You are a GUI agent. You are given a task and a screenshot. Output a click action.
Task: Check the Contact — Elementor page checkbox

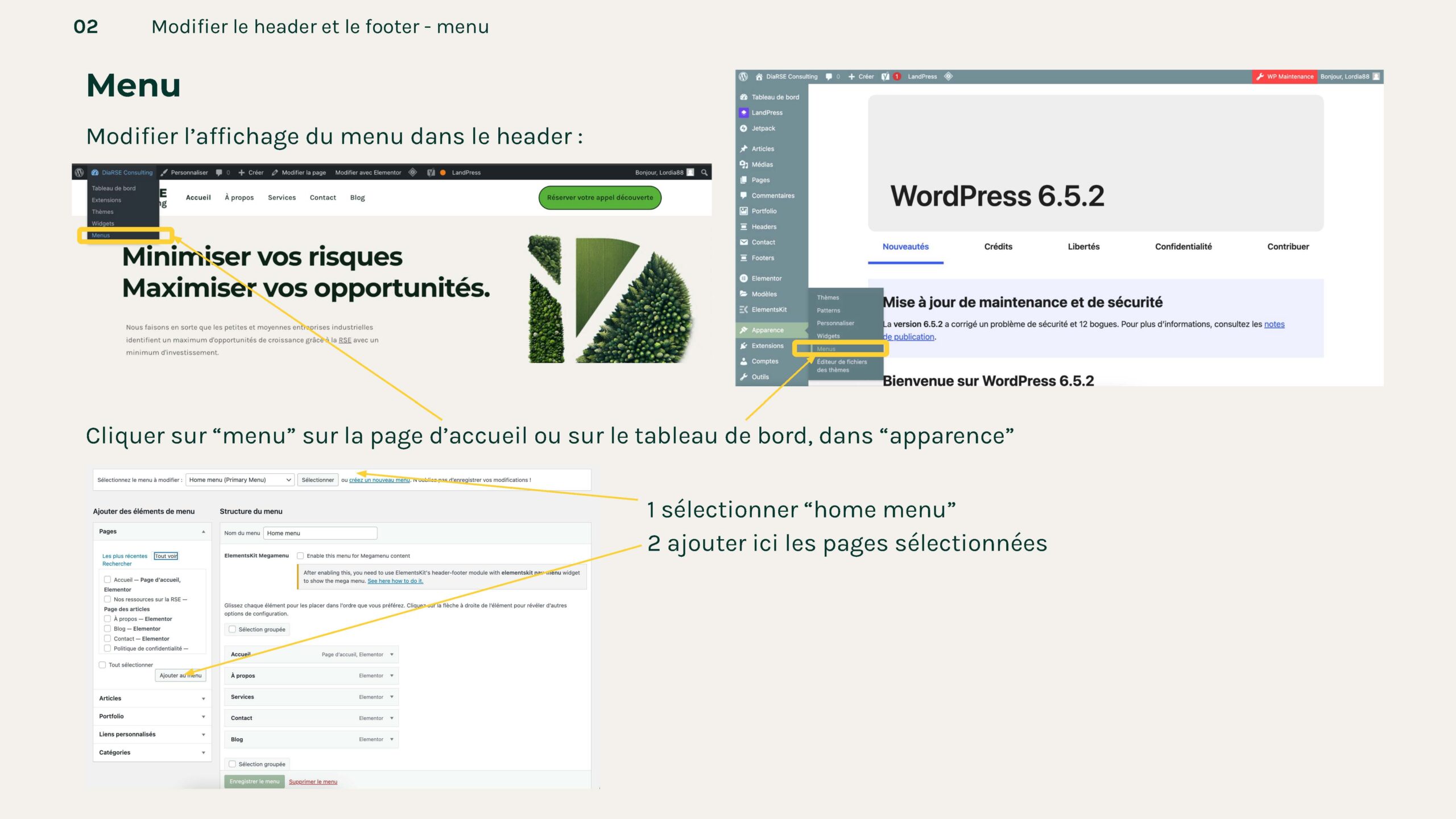tap(107, 639)
